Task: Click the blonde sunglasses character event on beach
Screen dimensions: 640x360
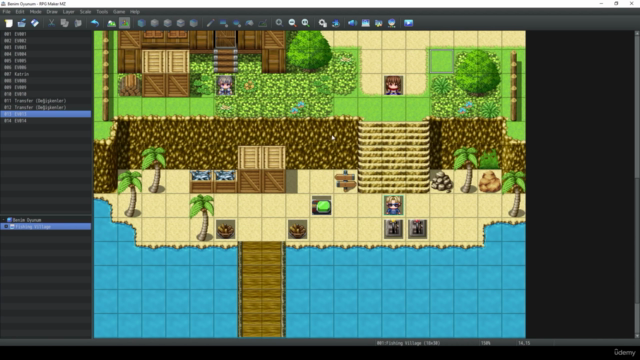Action: 393,205
